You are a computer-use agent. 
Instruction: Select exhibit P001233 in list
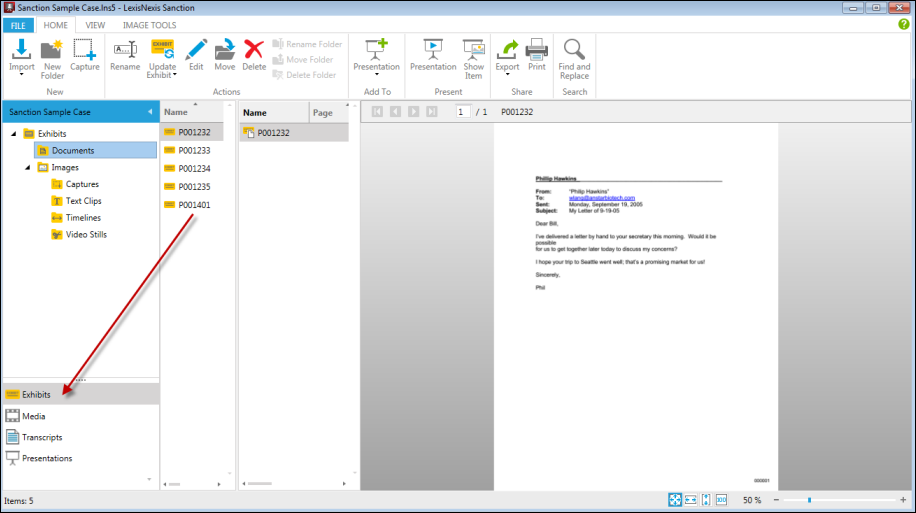[192, 150]
